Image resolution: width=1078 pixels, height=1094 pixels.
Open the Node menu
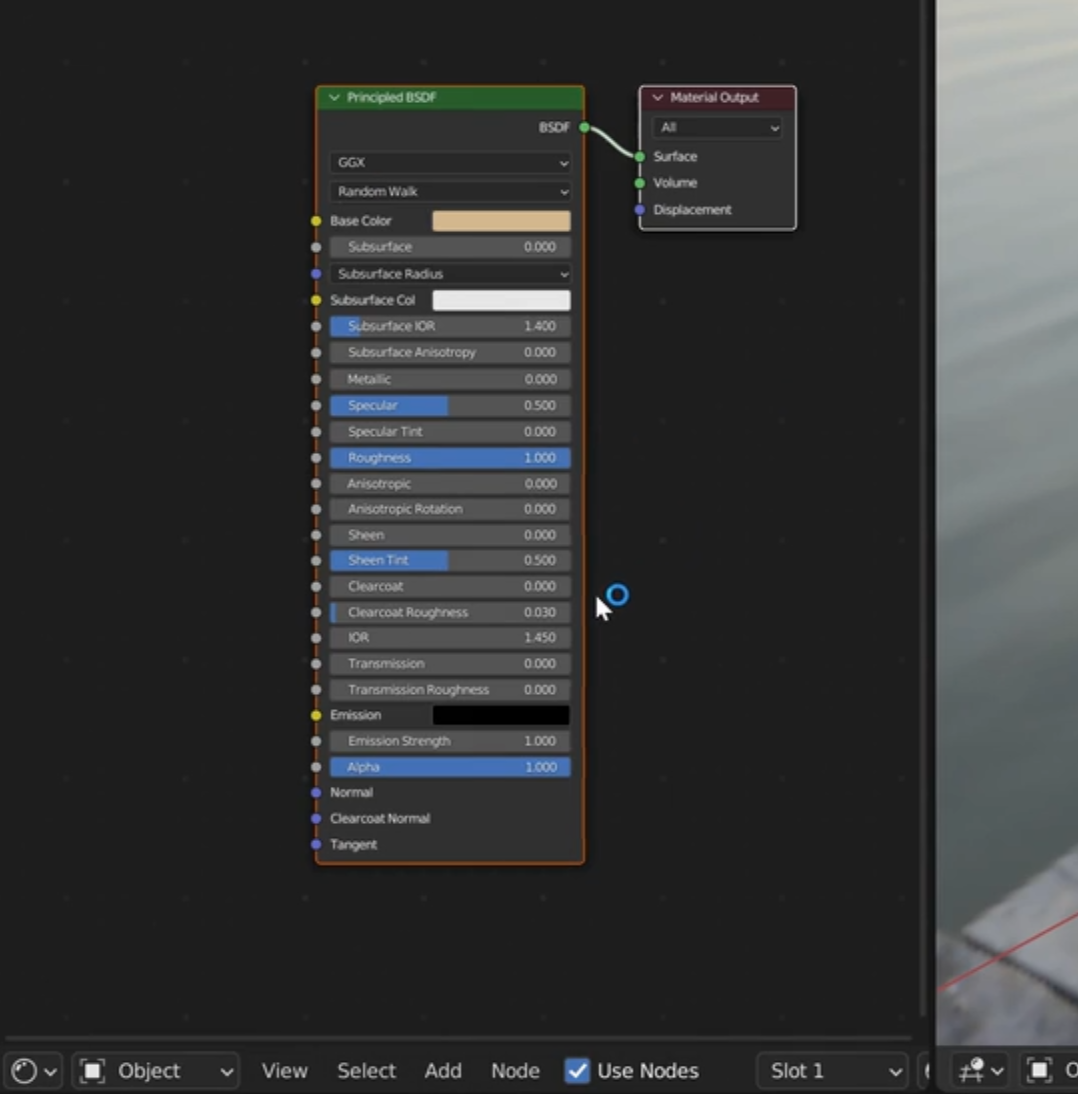point(515,1070)
